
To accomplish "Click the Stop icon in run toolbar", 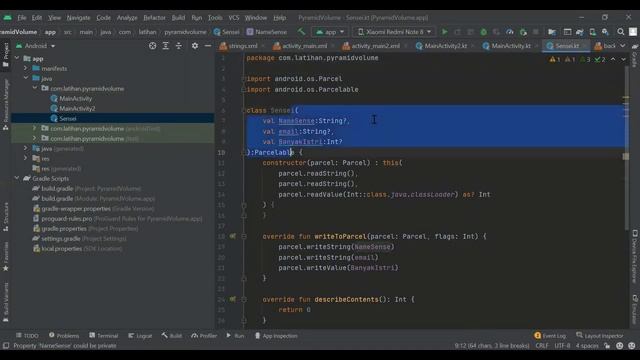I will point(536,32).
